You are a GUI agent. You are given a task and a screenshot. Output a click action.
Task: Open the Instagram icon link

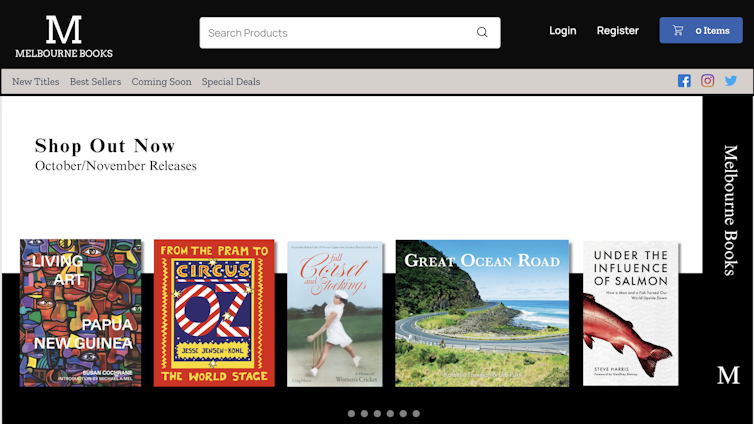[x=708, y=81]
